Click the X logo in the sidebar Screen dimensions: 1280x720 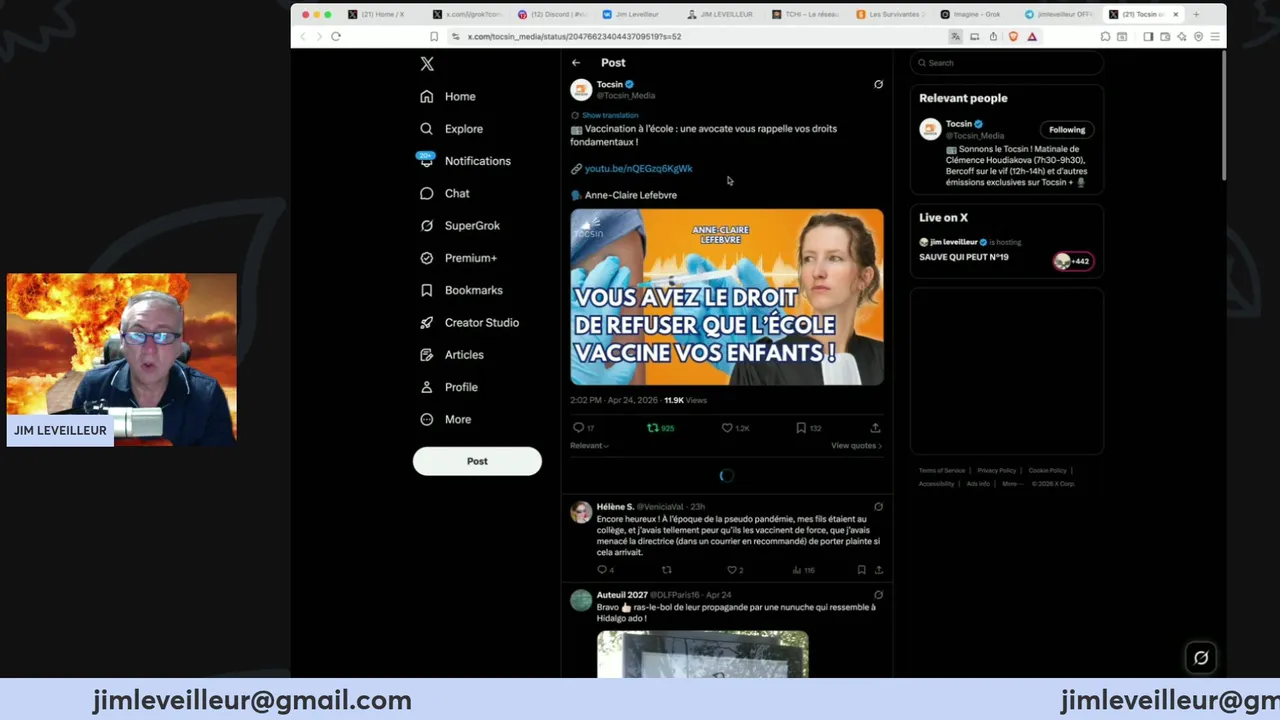point(427,64)
